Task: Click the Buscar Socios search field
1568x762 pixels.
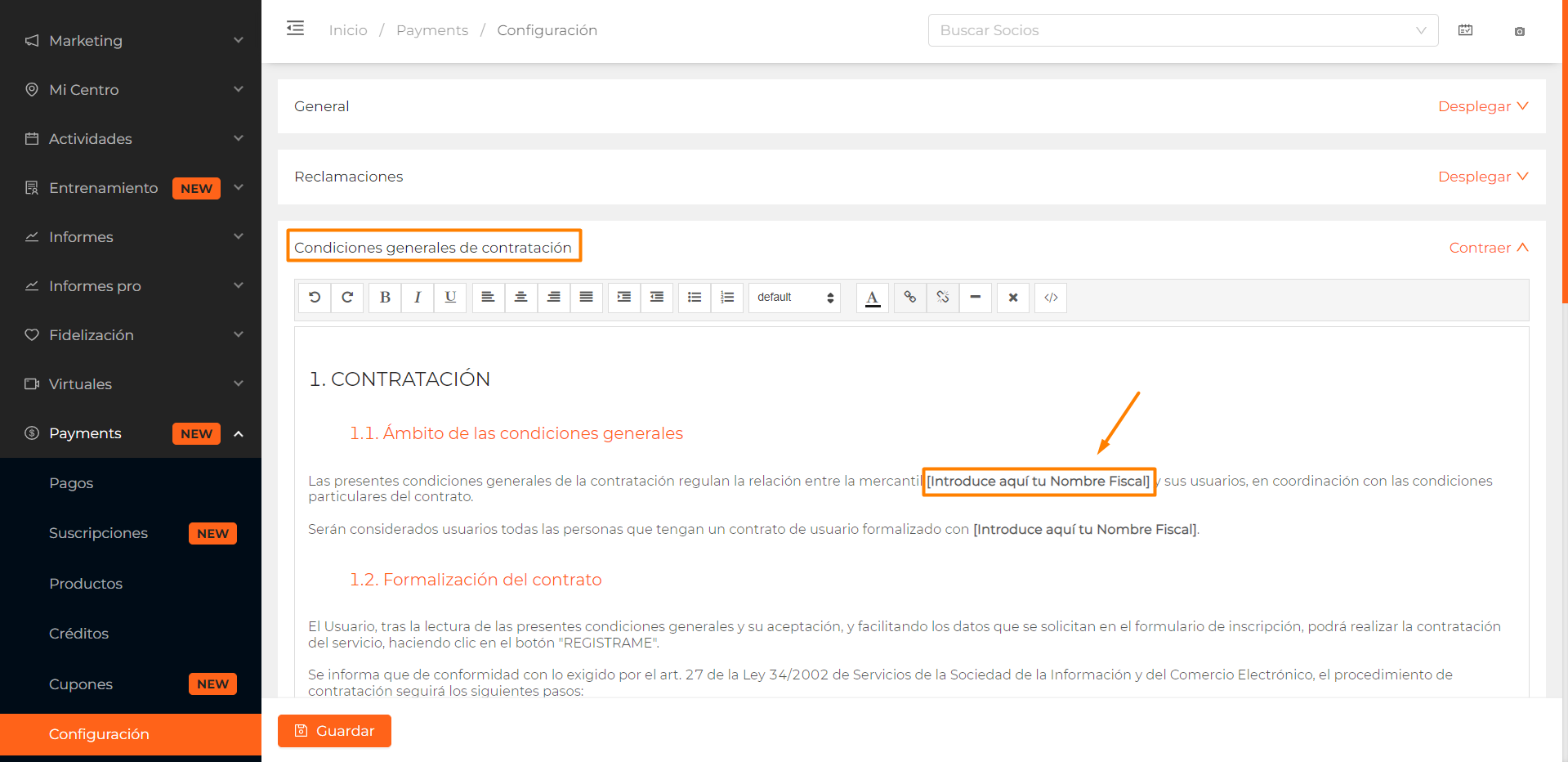Action: tap(1183, 30)
